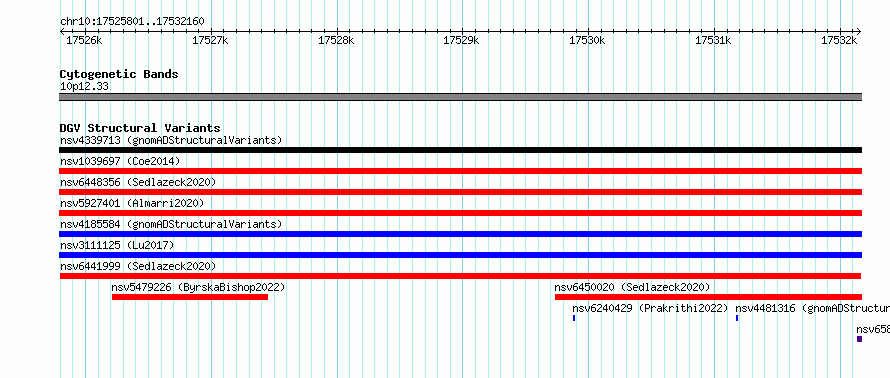Image resolution: width=890 pixels, height=378 pixels.
Task: Click the 10p12.33 band label
Action: coord(84,87)
